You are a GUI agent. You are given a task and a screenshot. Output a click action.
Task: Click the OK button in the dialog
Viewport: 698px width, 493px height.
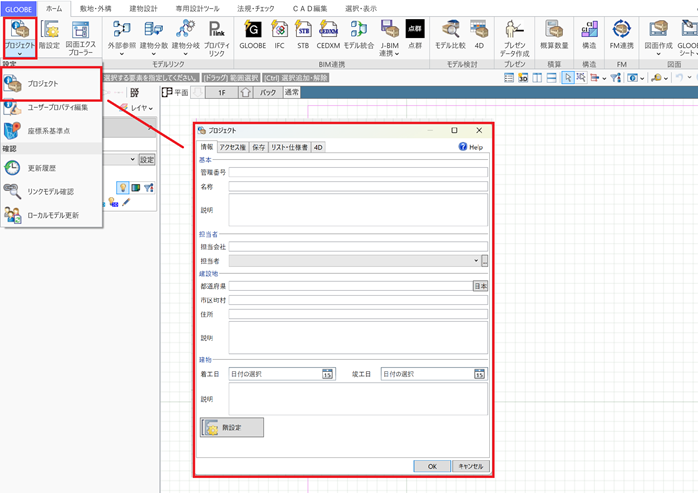pos(432,466)
